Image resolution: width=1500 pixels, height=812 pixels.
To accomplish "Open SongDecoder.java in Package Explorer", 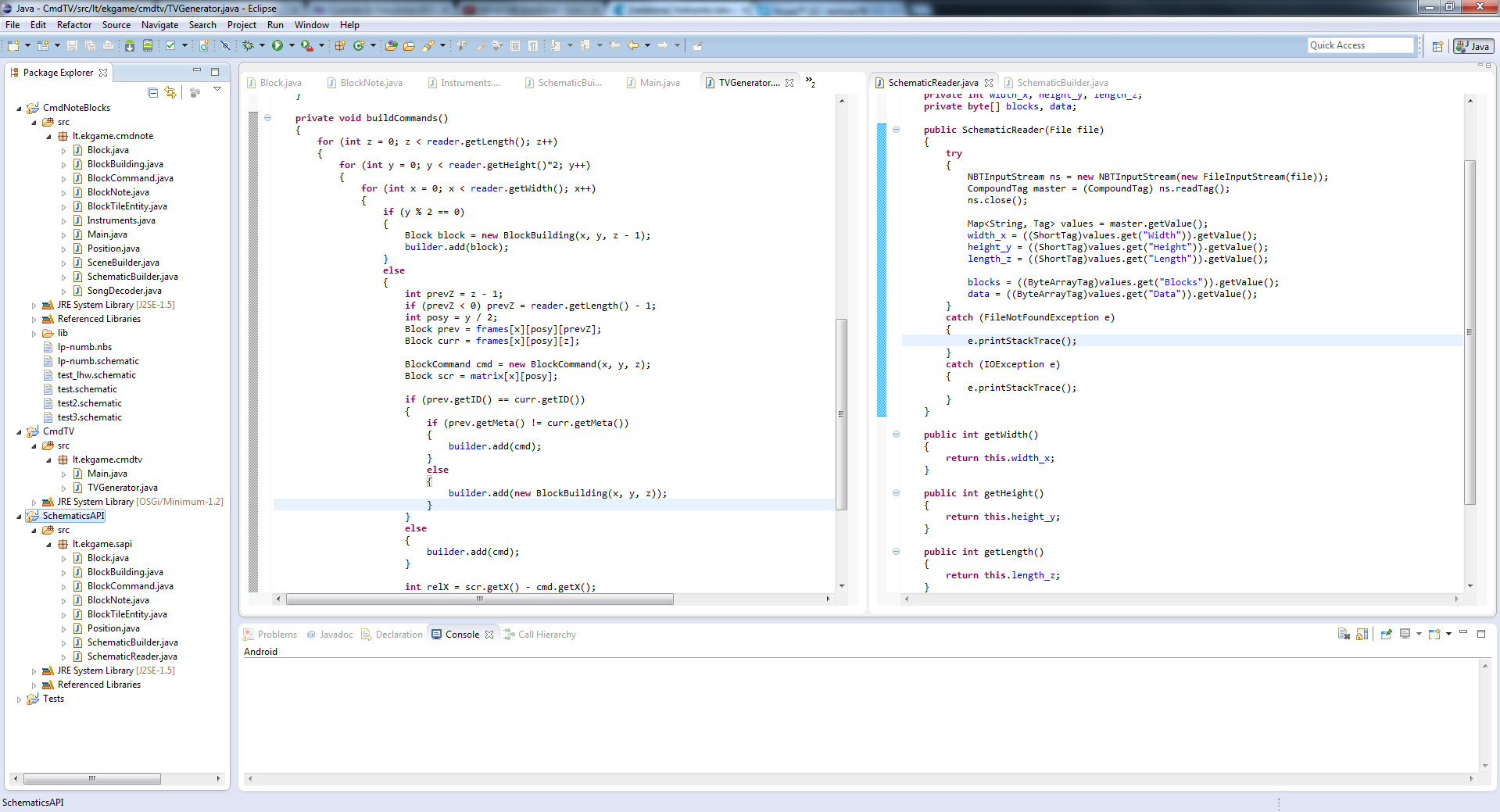I will point(124,291).
